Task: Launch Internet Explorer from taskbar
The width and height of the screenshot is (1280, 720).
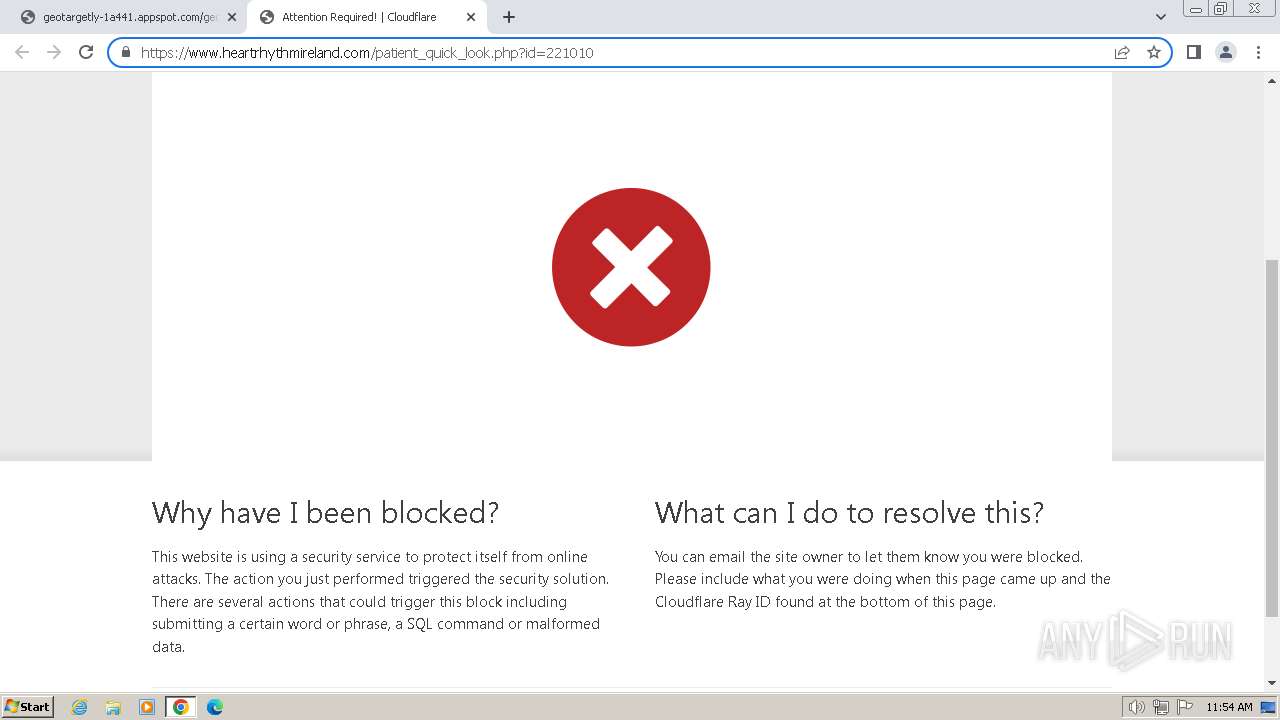Action: tap(80, 707)
